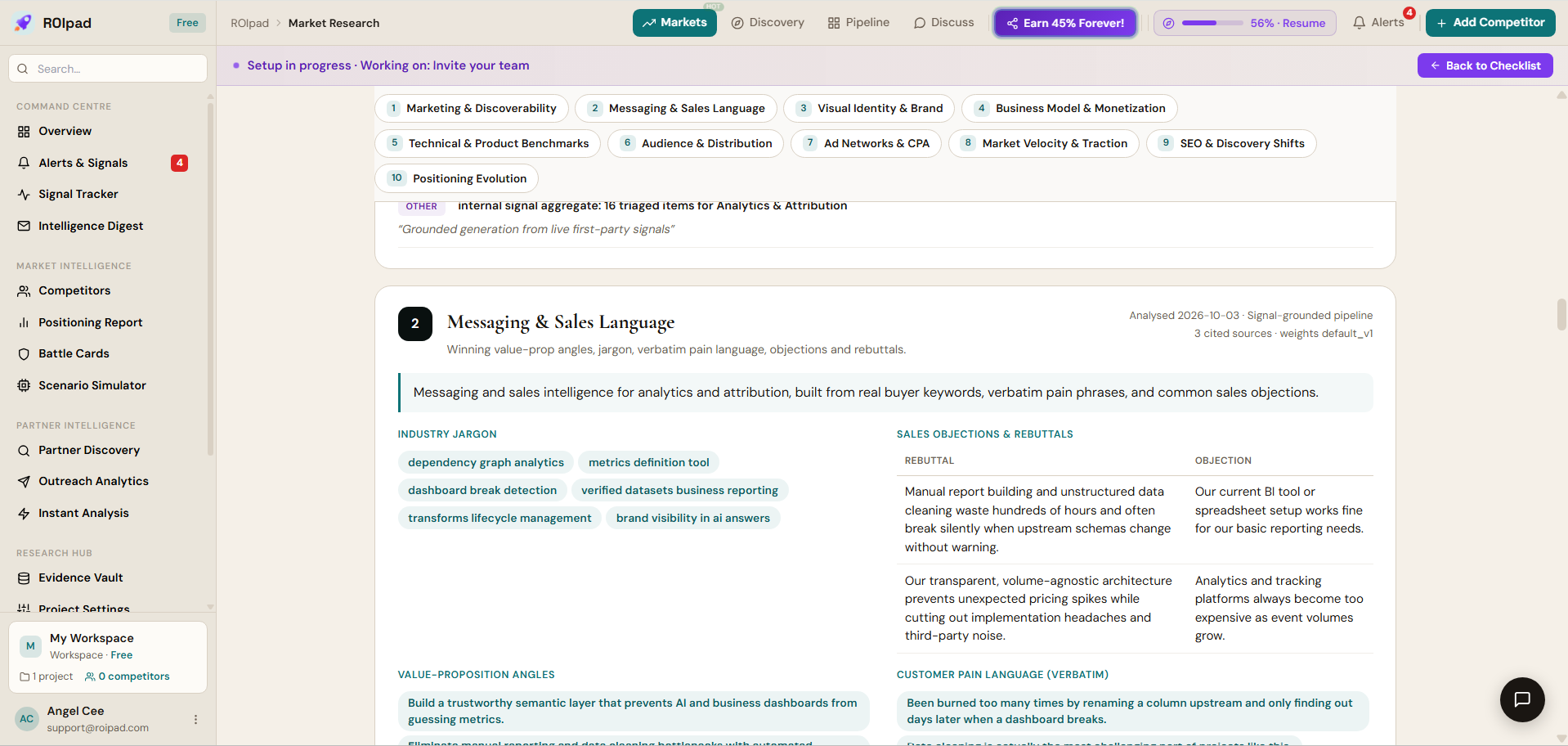Click the top bar Alerts bell icon
1568x746 pixels.
(x=1359, y=23)
